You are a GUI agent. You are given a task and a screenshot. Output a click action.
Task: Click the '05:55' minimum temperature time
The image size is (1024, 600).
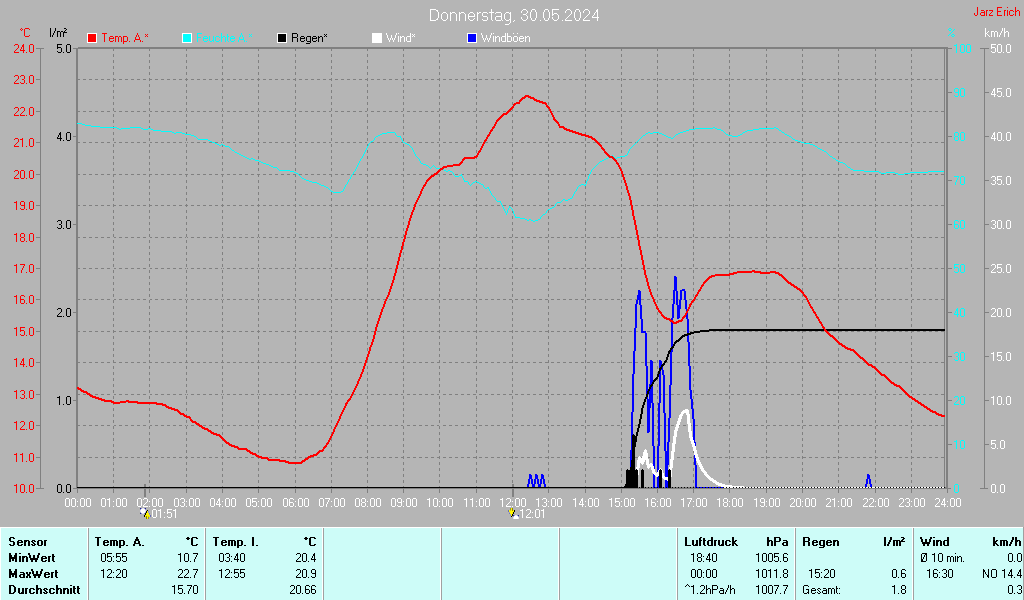(x=114, y=558)
